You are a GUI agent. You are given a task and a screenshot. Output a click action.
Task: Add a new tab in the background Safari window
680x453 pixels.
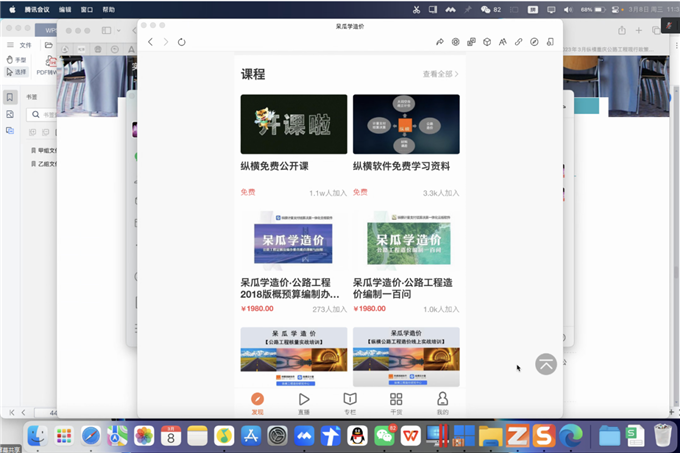[639, 30]
